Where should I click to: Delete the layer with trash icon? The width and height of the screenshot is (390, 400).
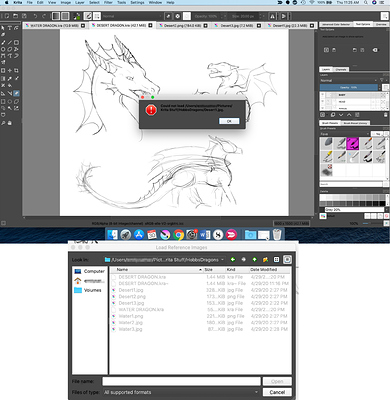click(386, 115)
